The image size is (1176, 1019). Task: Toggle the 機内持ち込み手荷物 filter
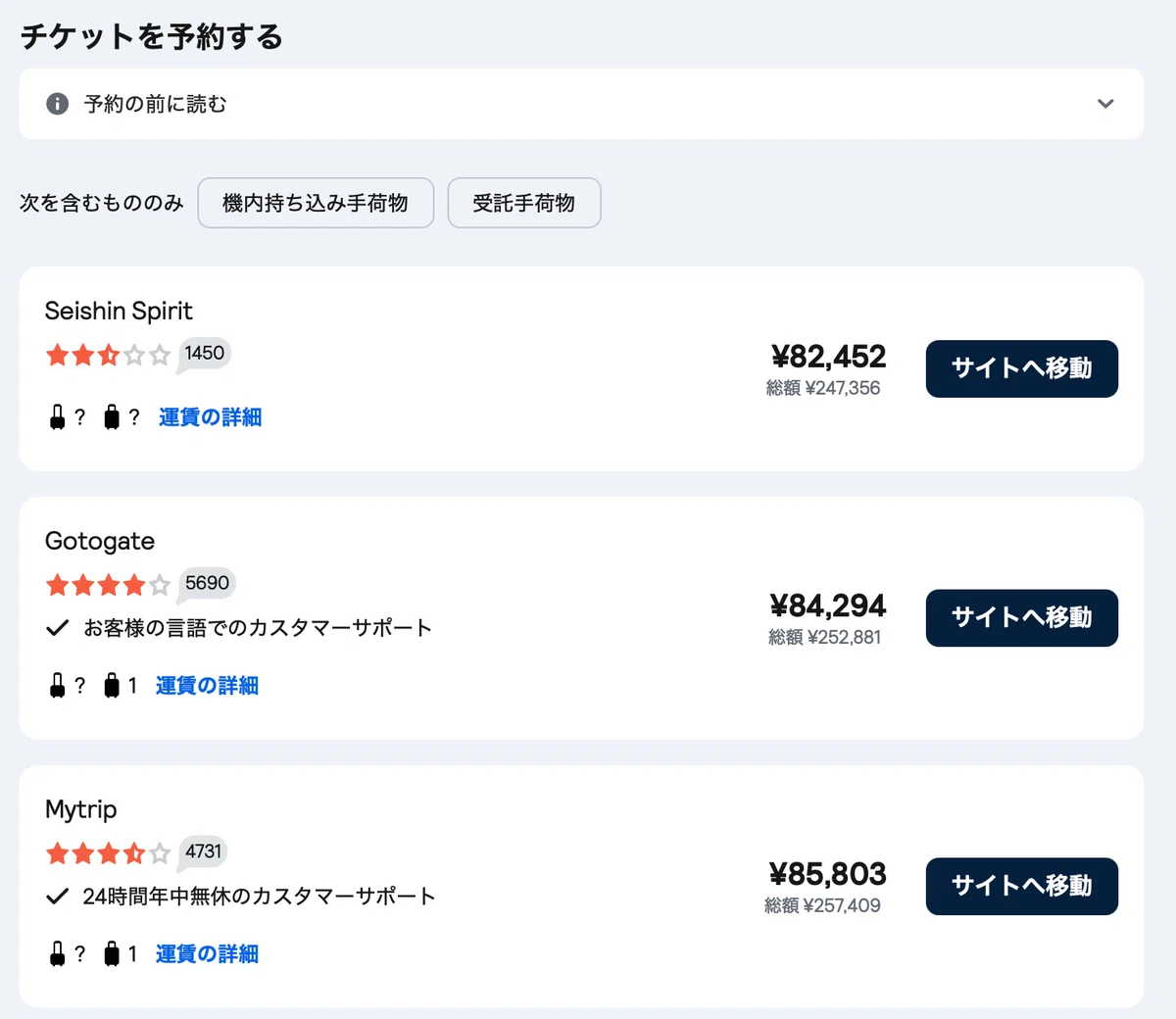316,203
